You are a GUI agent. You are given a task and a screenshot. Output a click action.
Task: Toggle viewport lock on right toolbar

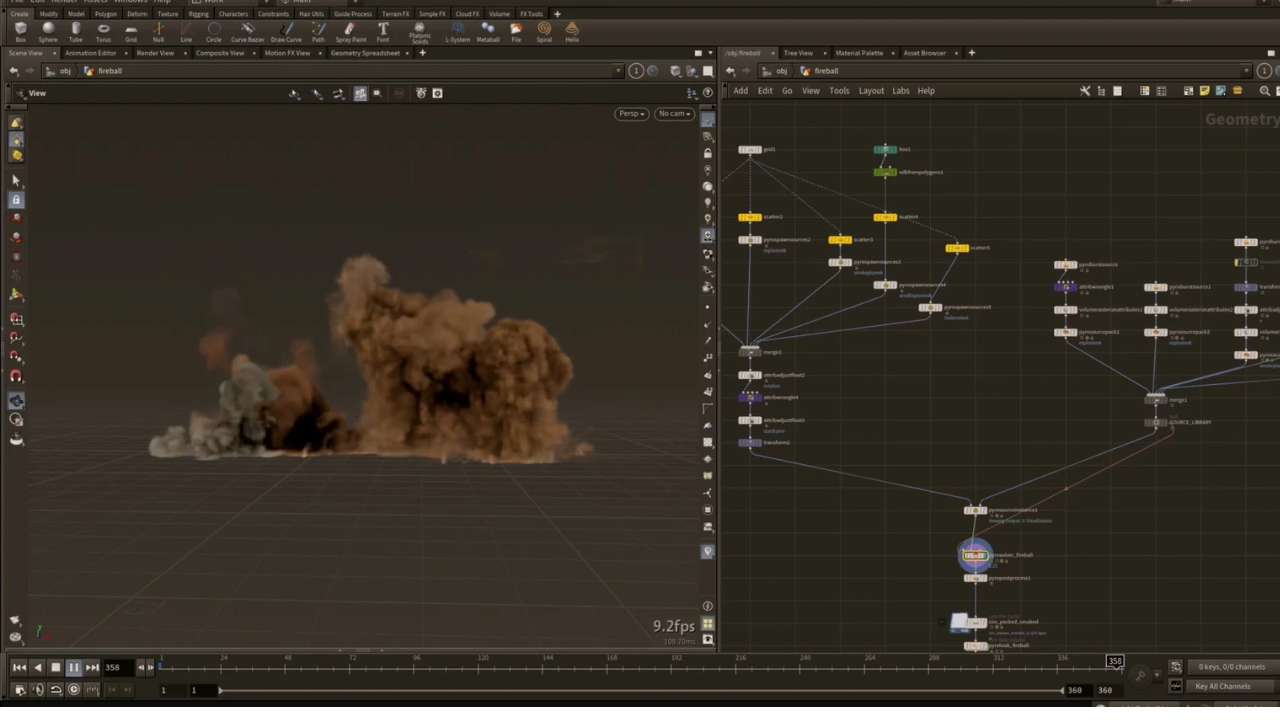click(x=708, y=153)
